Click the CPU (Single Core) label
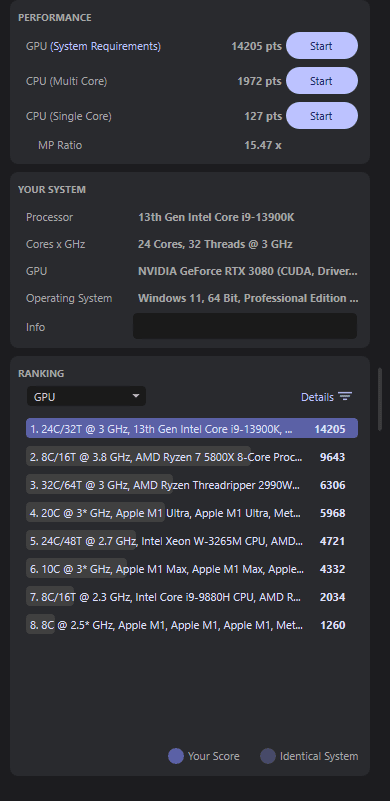 tap(68, 116)
